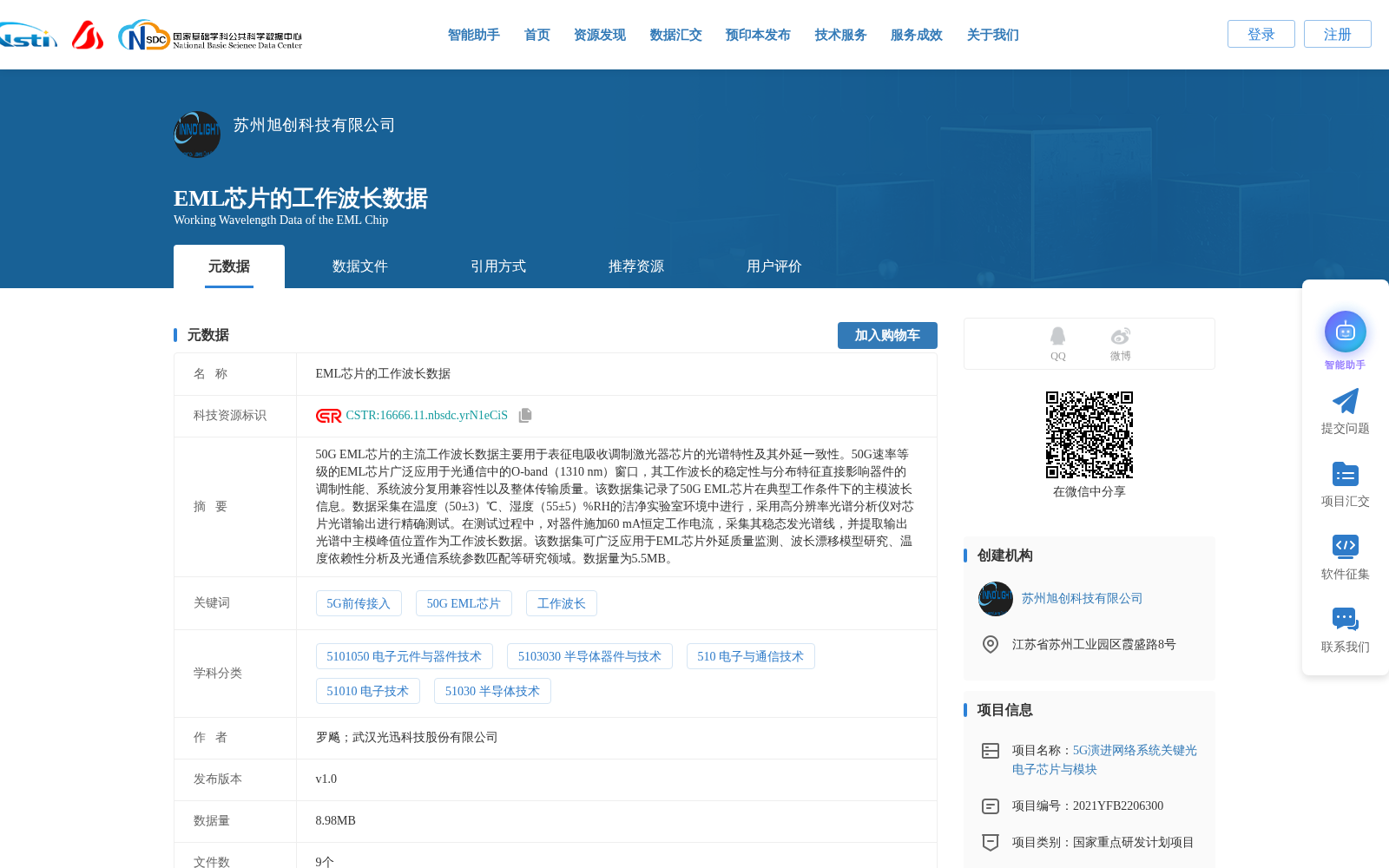Switch to 数据文件 tab
Image resolution: width=1389 pixels, height=868 pixels.
pos(360,266)
